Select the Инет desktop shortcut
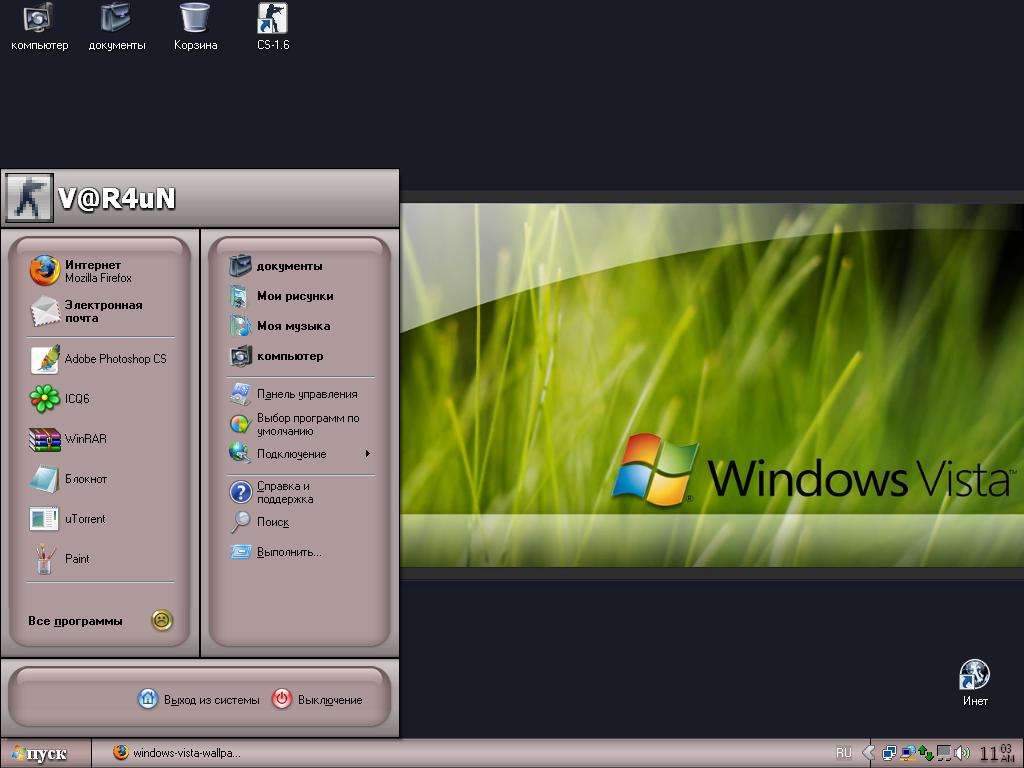Screen dimensions: 1024x768 [974, 682]
